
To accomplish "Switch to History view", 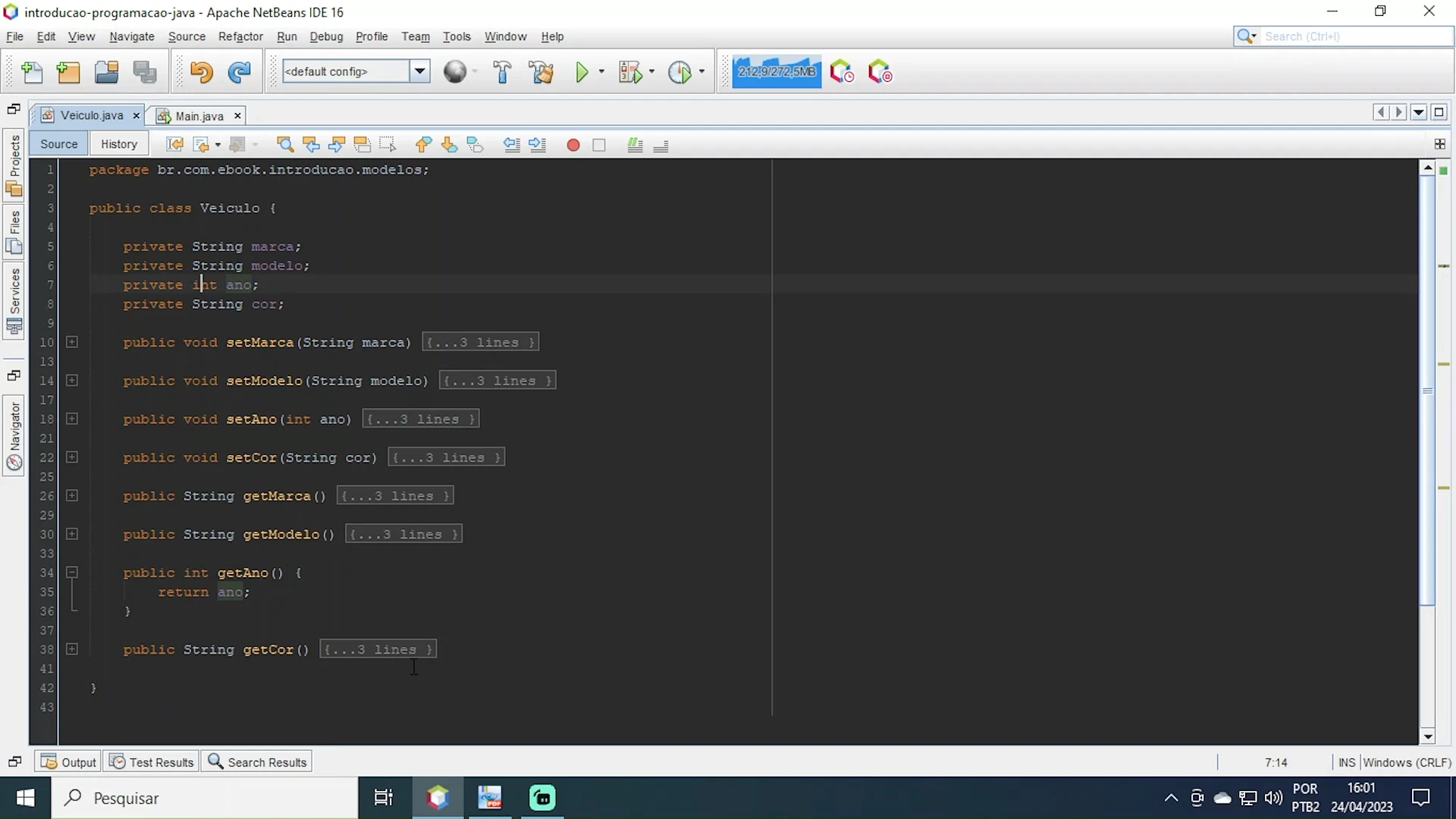I will click(x=119, y=144).
